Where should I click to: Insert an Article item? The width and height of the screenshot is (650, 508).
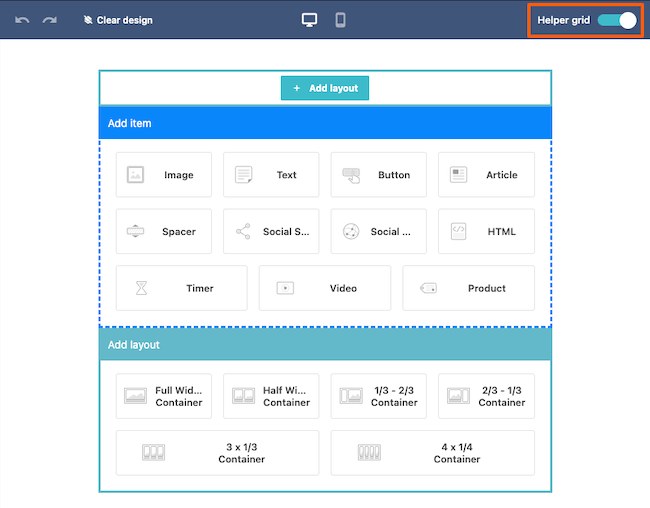486,175
